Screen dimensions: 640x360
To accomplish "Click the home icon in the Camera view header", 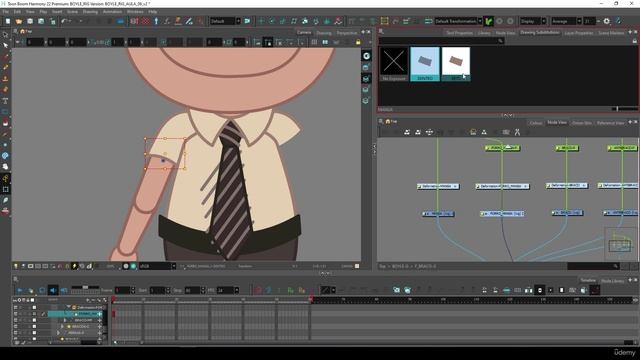I will pos(23,31).
